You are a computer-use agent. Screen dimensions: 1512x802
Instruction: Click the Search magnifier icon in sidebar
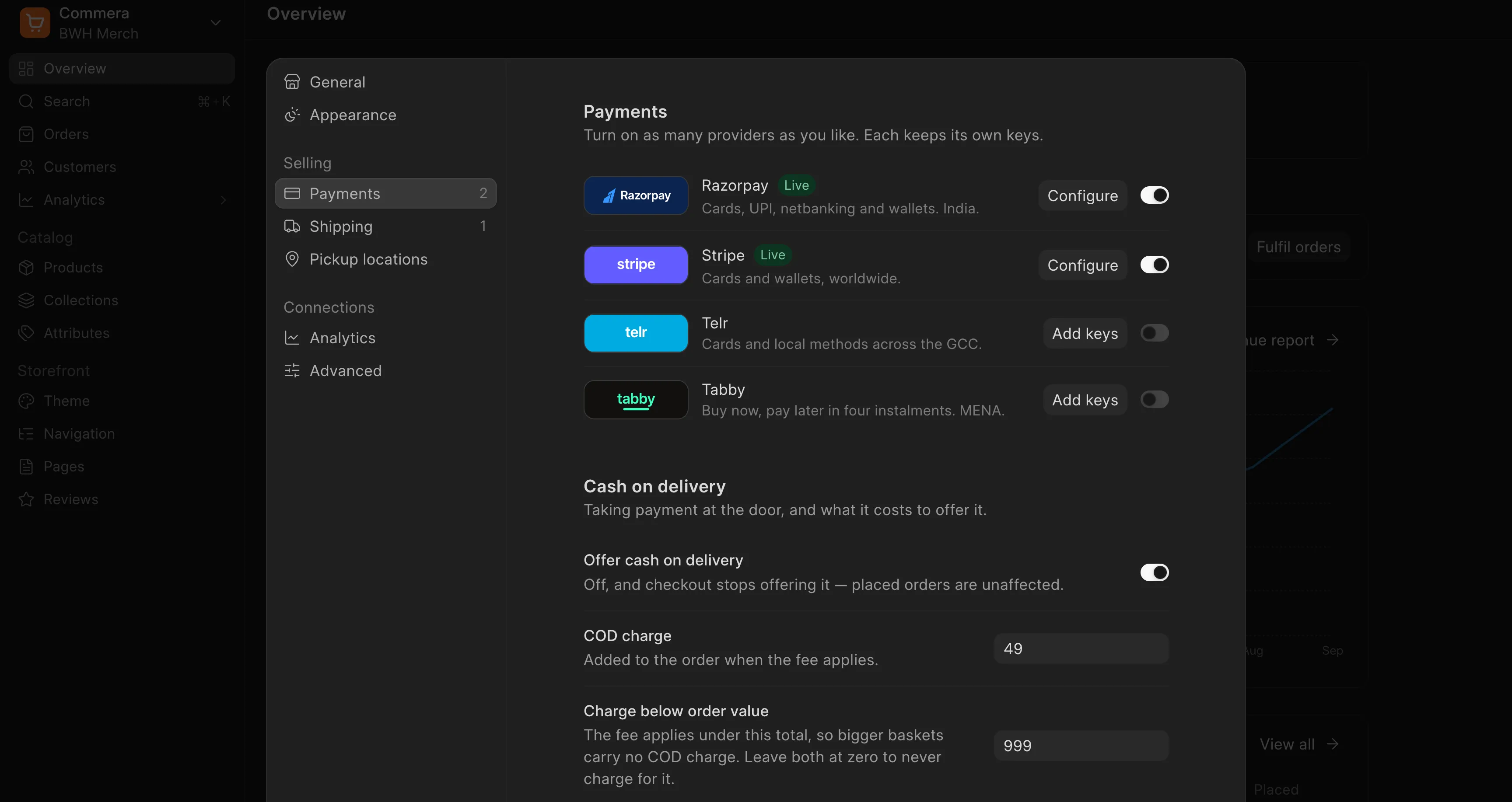click(x=26, y=101)
